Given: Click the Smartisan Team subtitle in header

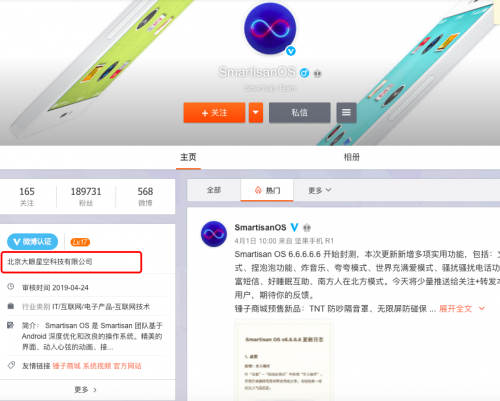Looking at the screenshot, I should pos(270,88).
